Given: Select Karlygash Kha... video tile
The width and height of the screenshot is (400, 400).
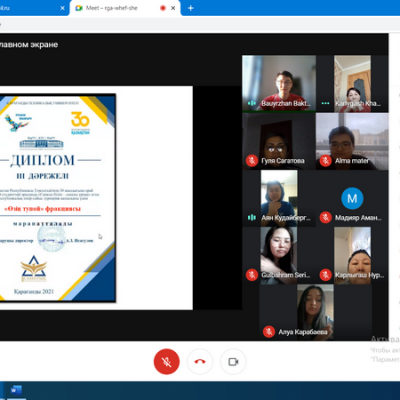Looking at the screenshot, I should pos(352,83).
